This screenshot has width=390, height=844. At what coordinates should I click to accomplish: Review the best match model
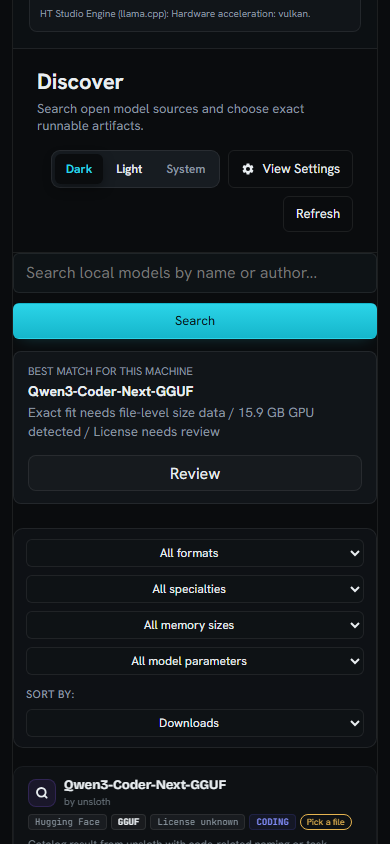point(195,473)
